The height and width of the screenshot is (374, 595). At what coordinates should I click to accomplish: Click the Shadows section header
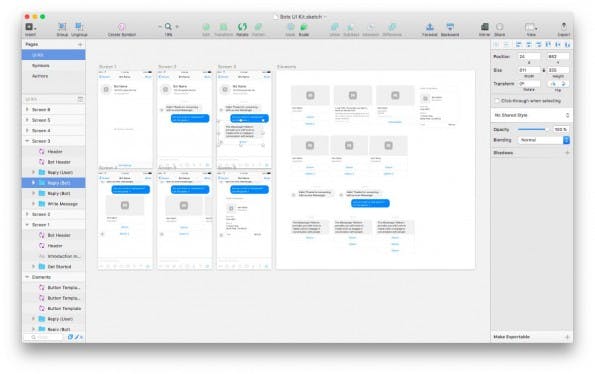click(x=503, y=152)
